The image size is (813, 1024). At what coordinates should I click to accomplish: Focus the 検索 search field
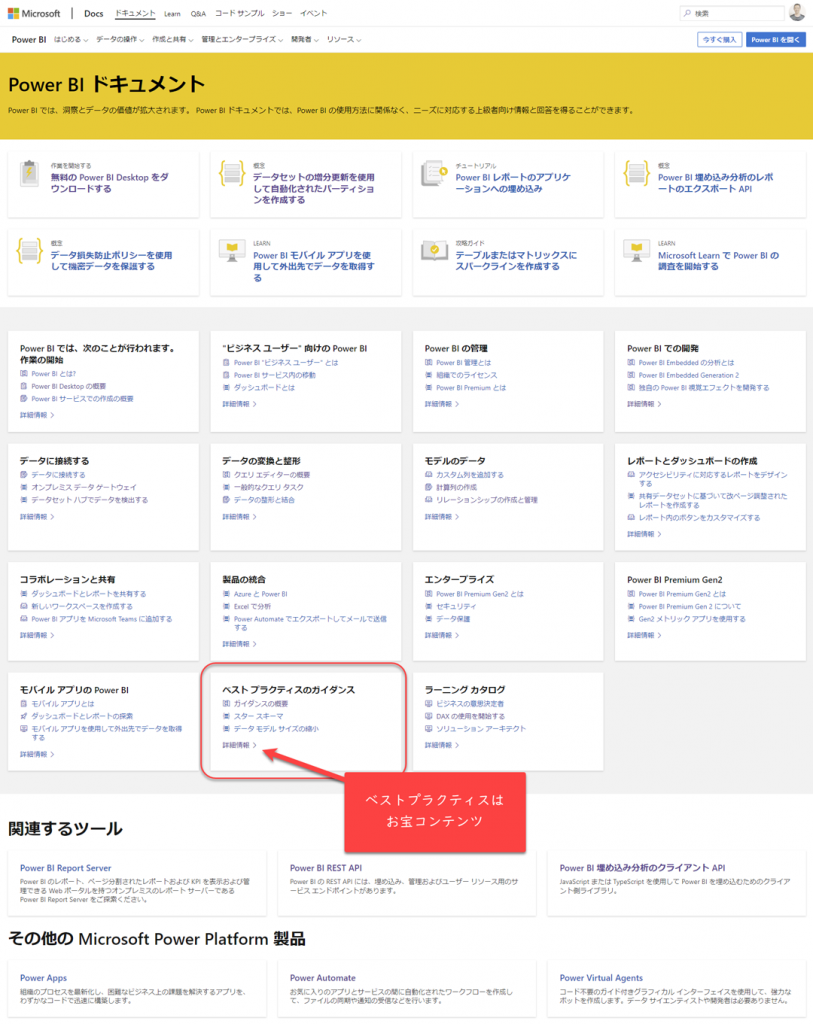point(731,13)
